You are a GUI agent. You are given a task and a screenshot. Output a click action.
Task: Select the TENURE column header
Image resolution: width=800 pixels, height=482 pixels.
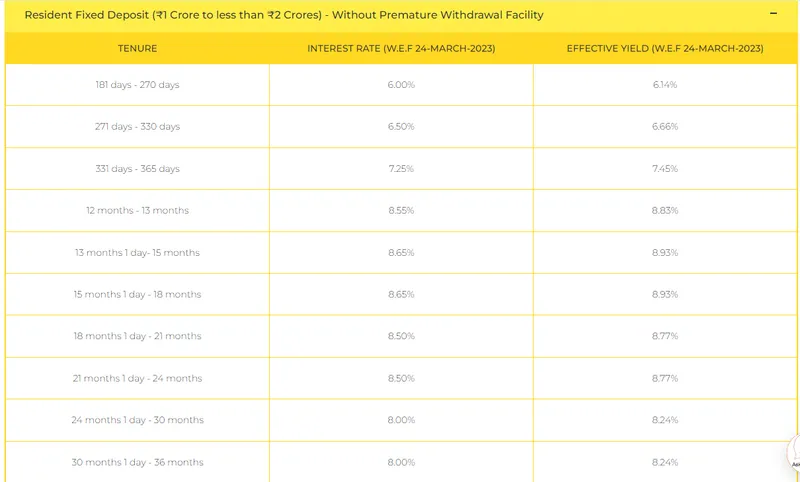[x=137, y=48]
